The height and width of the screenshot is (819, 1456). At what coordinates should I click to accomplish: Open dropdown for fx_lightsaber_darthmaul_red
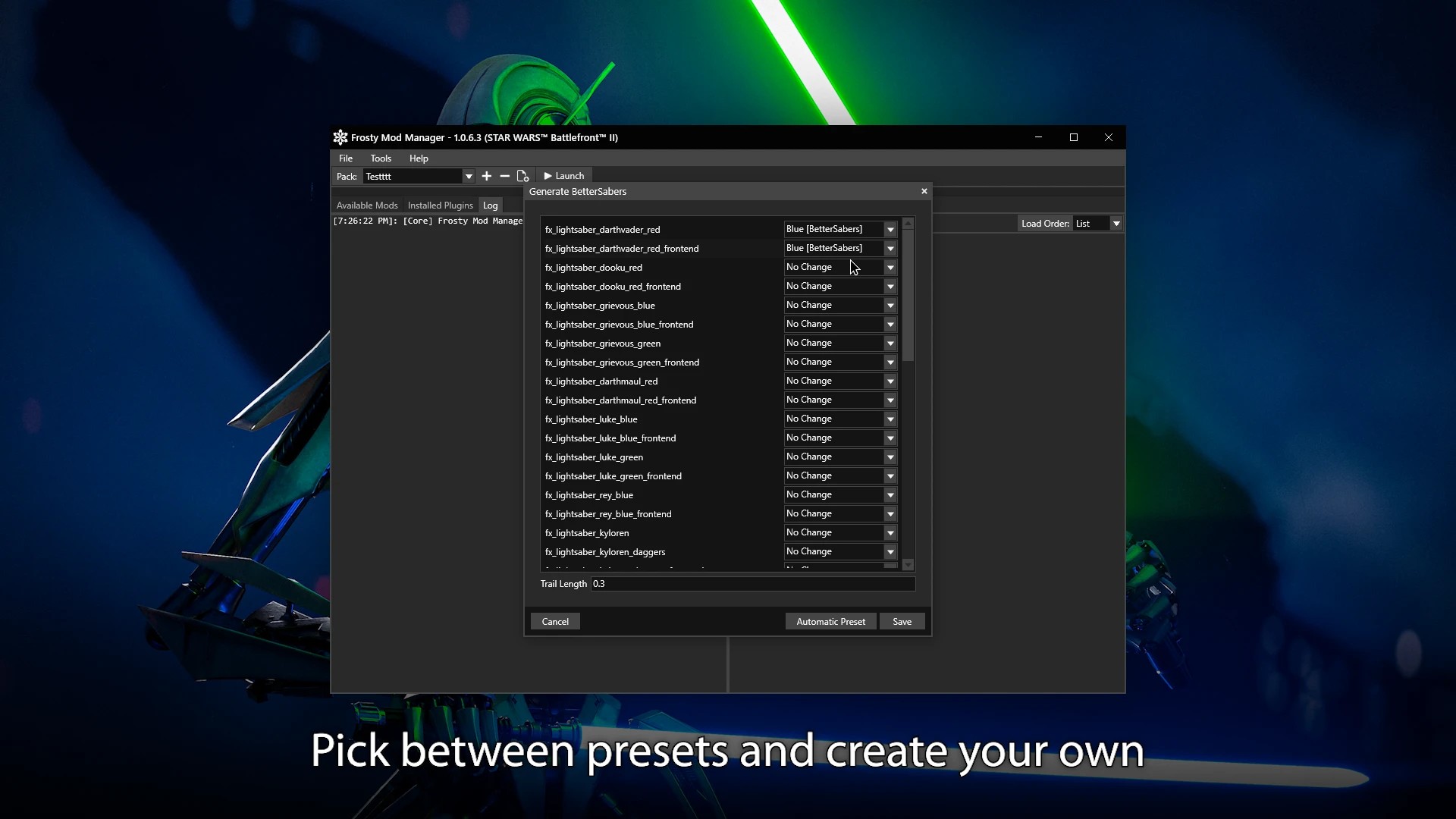840,381
